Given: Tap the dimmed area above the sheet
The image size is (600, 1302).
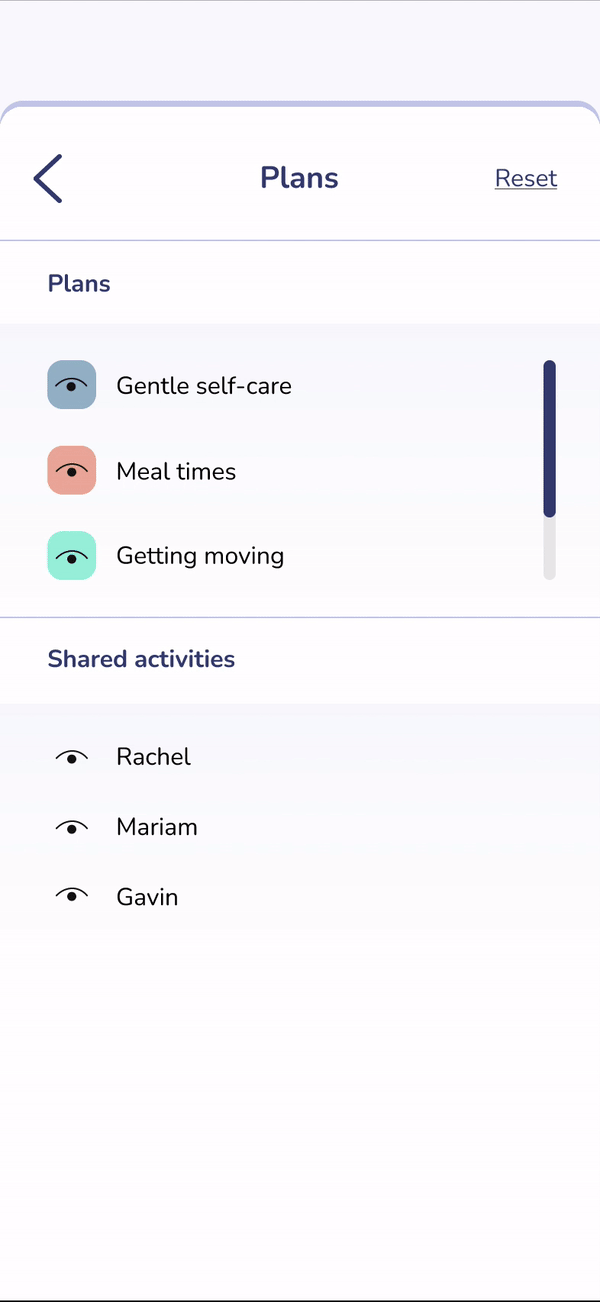Looking at the screenshot, I should tap(300, 50).
